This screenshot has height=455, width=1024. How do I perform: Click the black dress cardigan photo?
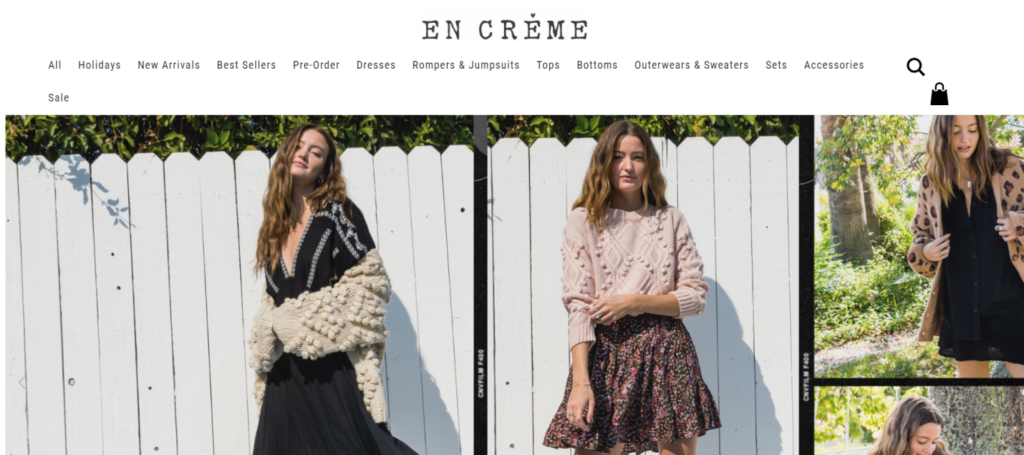point(239,285)
